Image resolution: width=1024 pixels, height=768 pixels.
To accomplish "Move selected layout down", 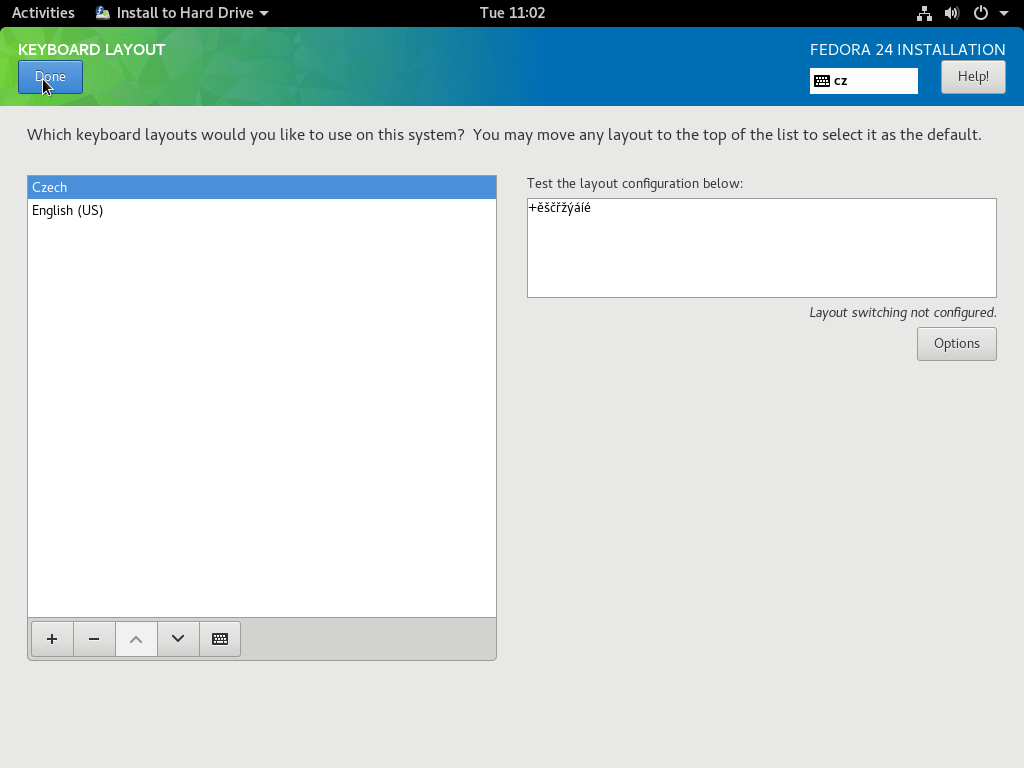I will pyautogui.click(x=178, y=639).
